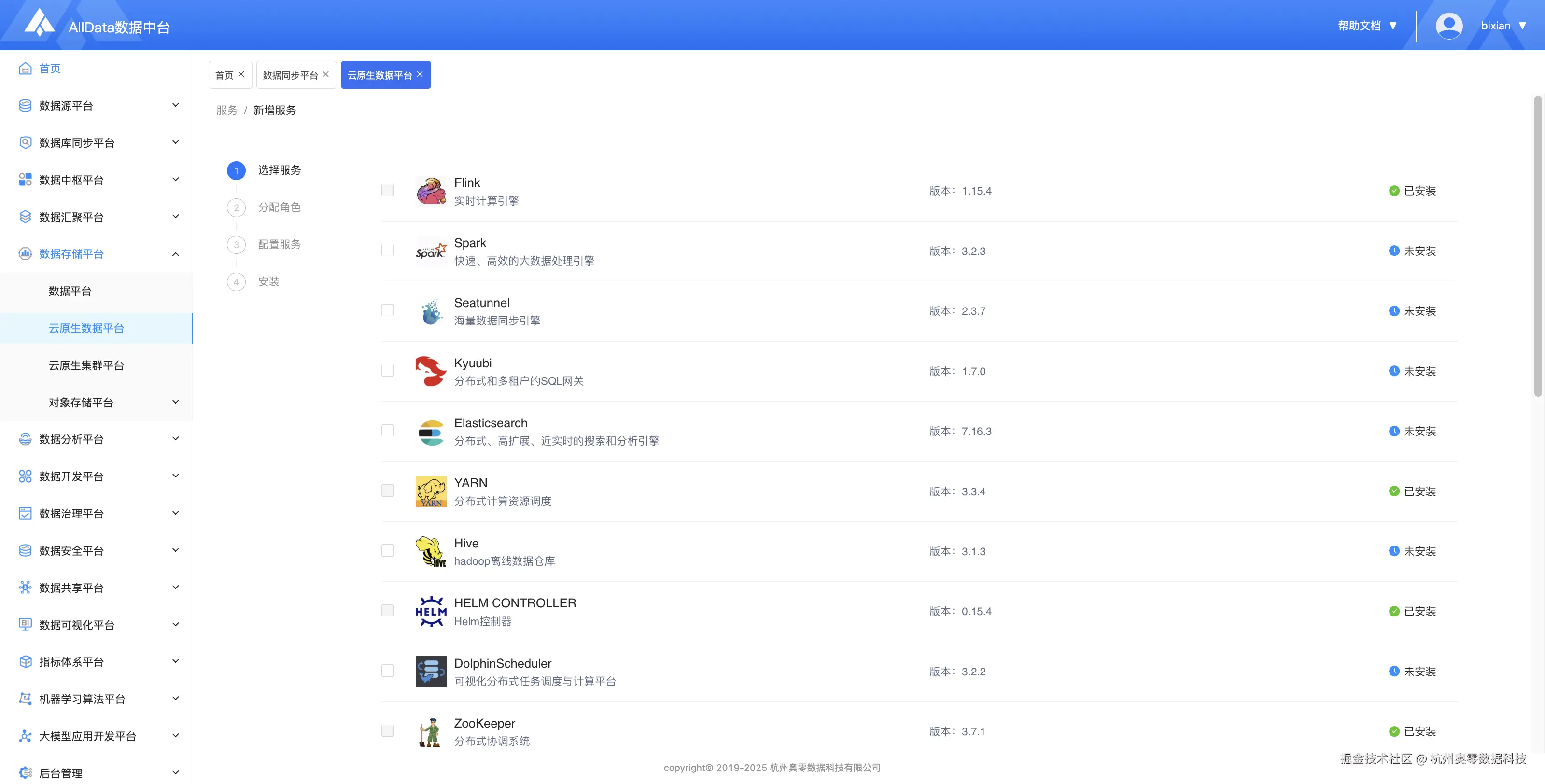The height and width of the screenshot is (784, 1545).
Task: Click the Flink squirrel logo icon
Action: (431, 191)
